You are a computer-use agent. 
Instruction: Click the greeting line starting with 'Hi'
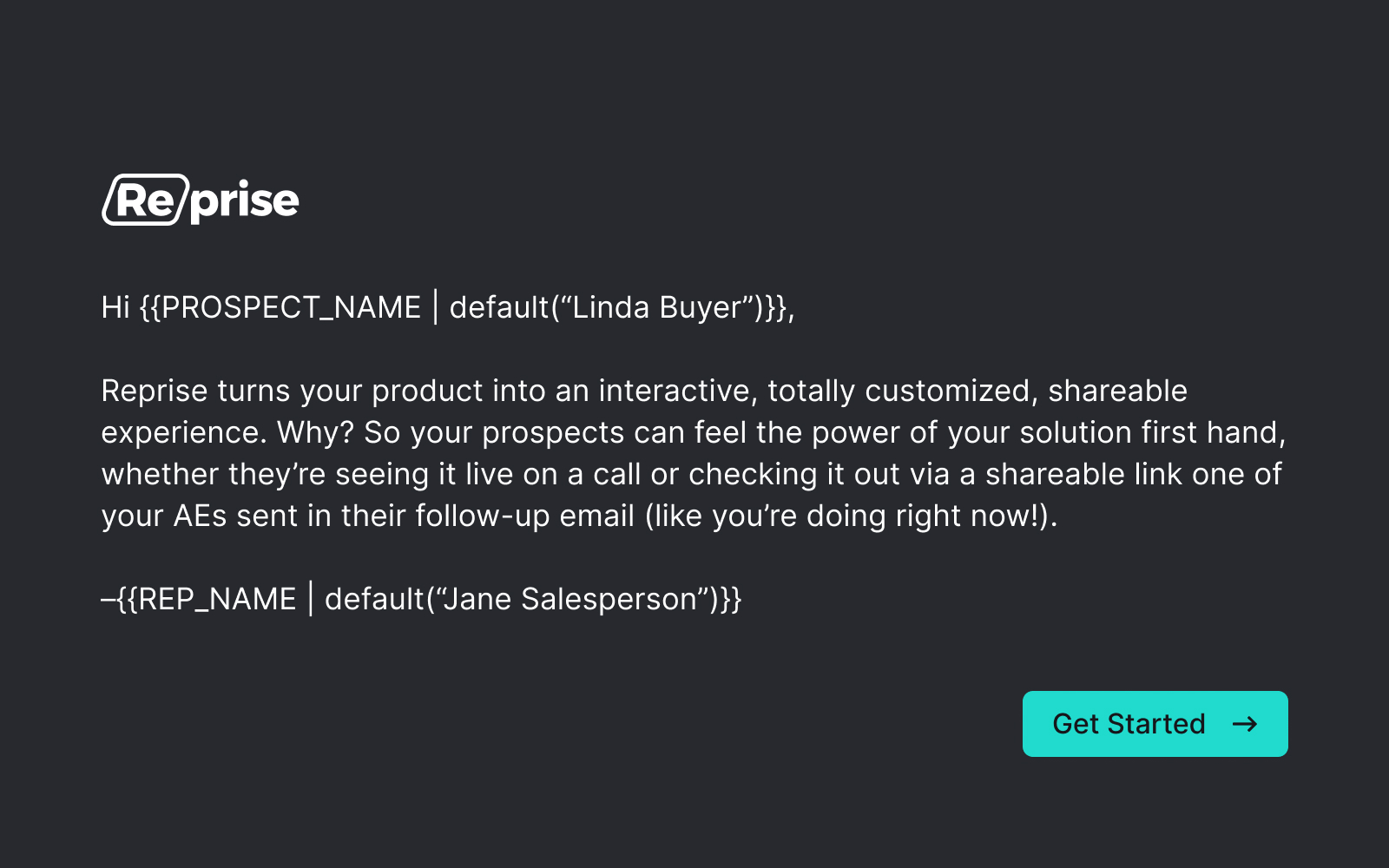(x=447, y=307)
